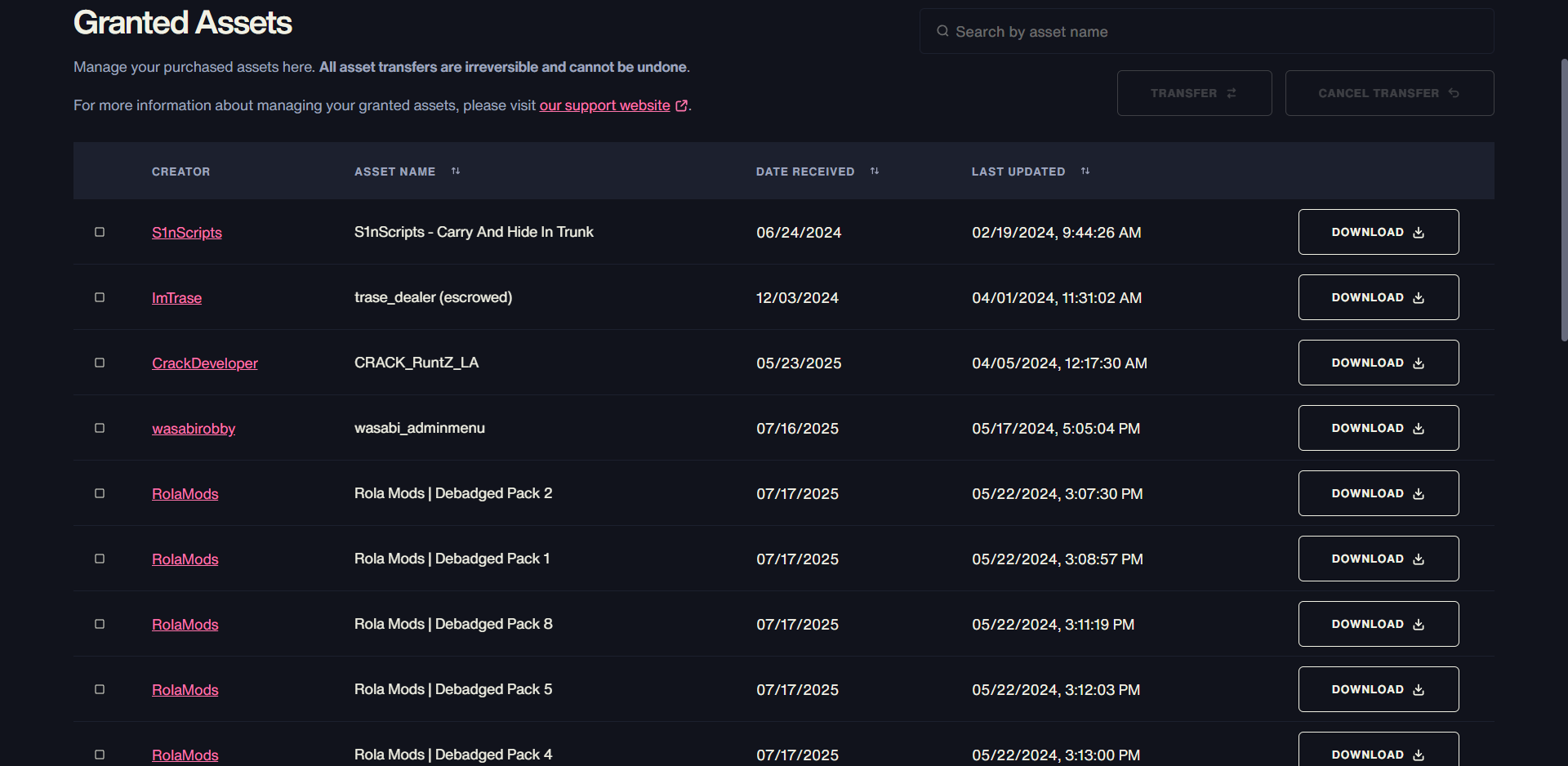Click the Granted Assets heading

[x=183, y=22]
